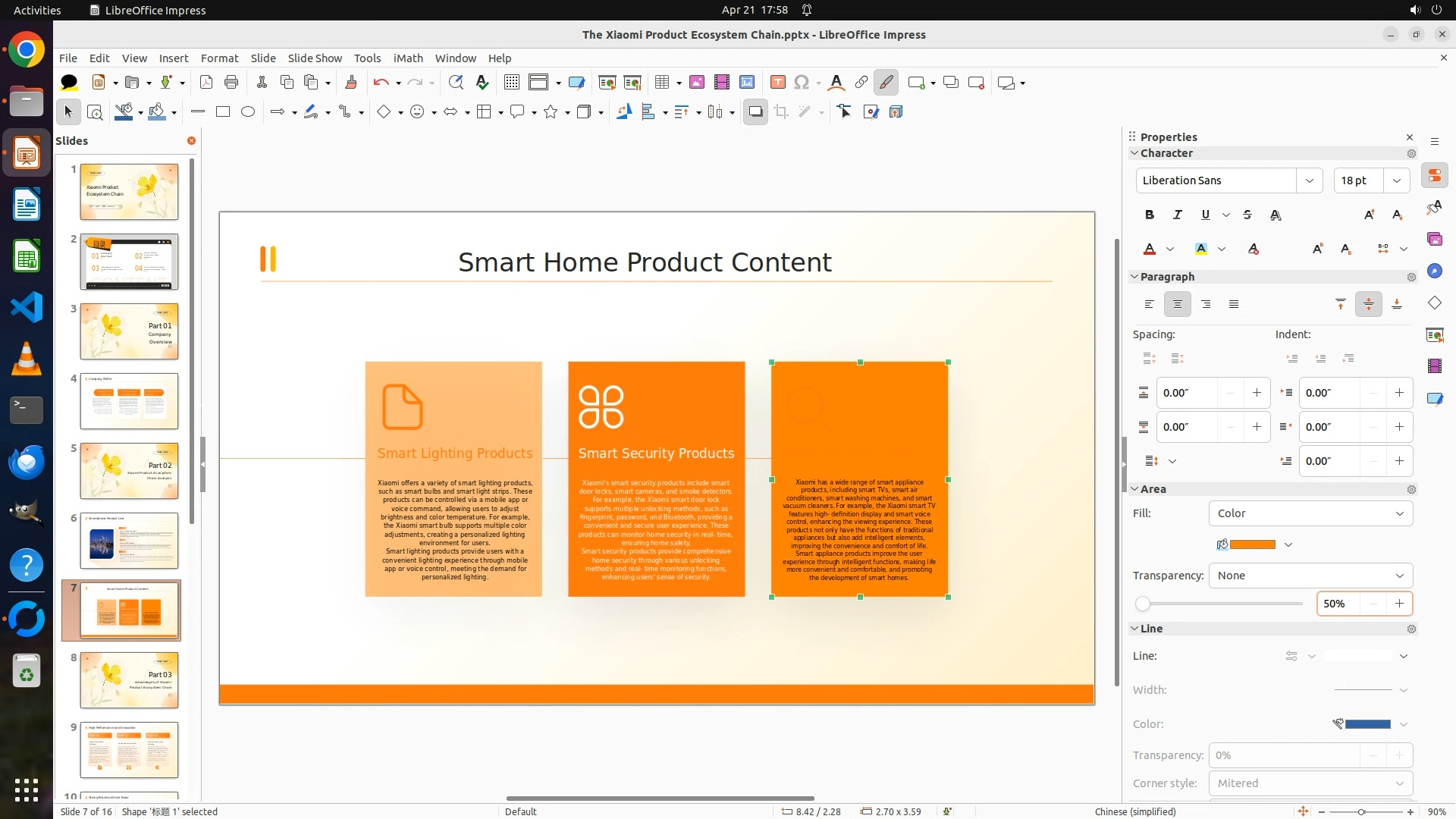
Task: Toggle Italic formatting in Character panel
Action: [1178, 215]
